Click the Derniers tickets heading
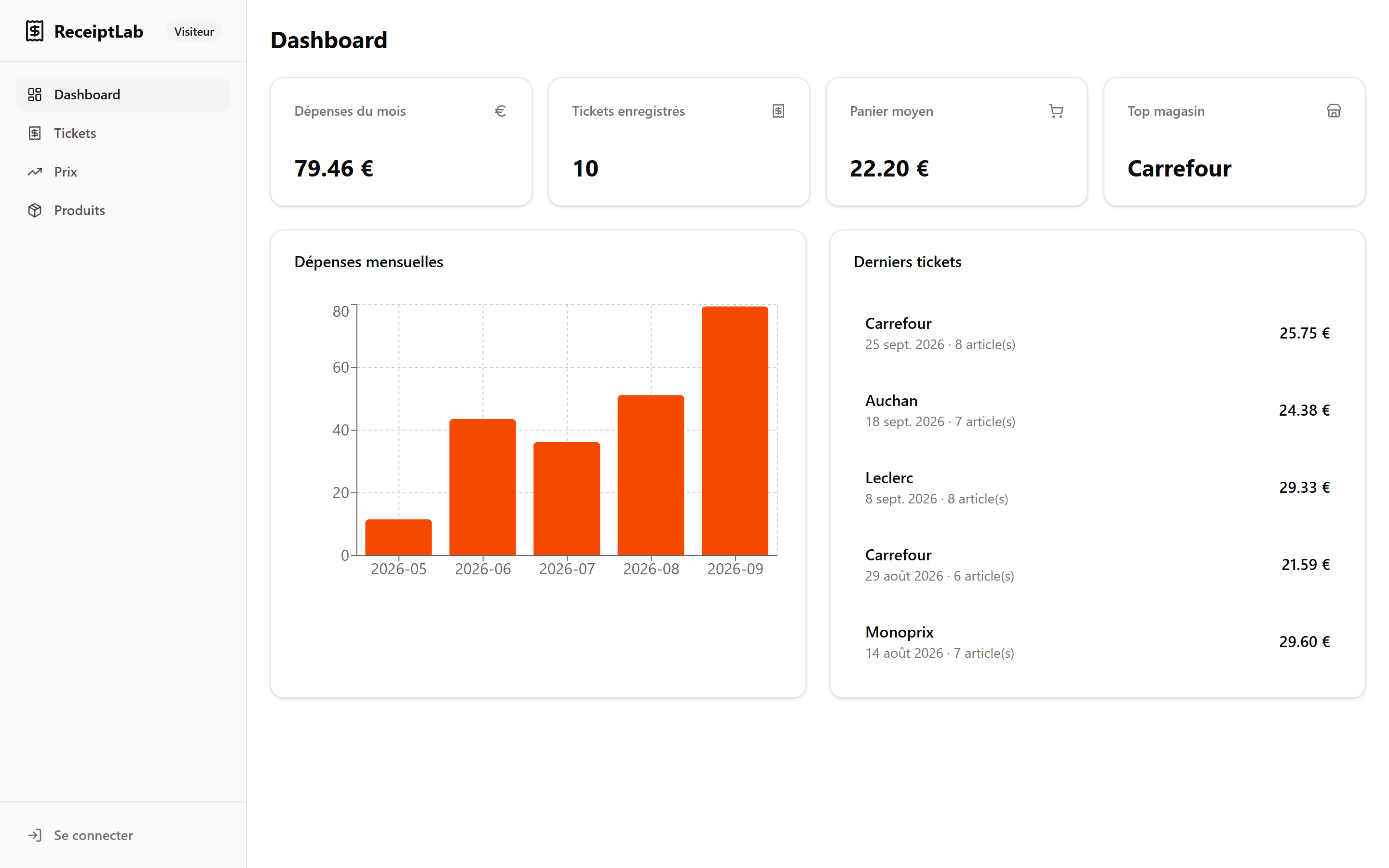 908,262
